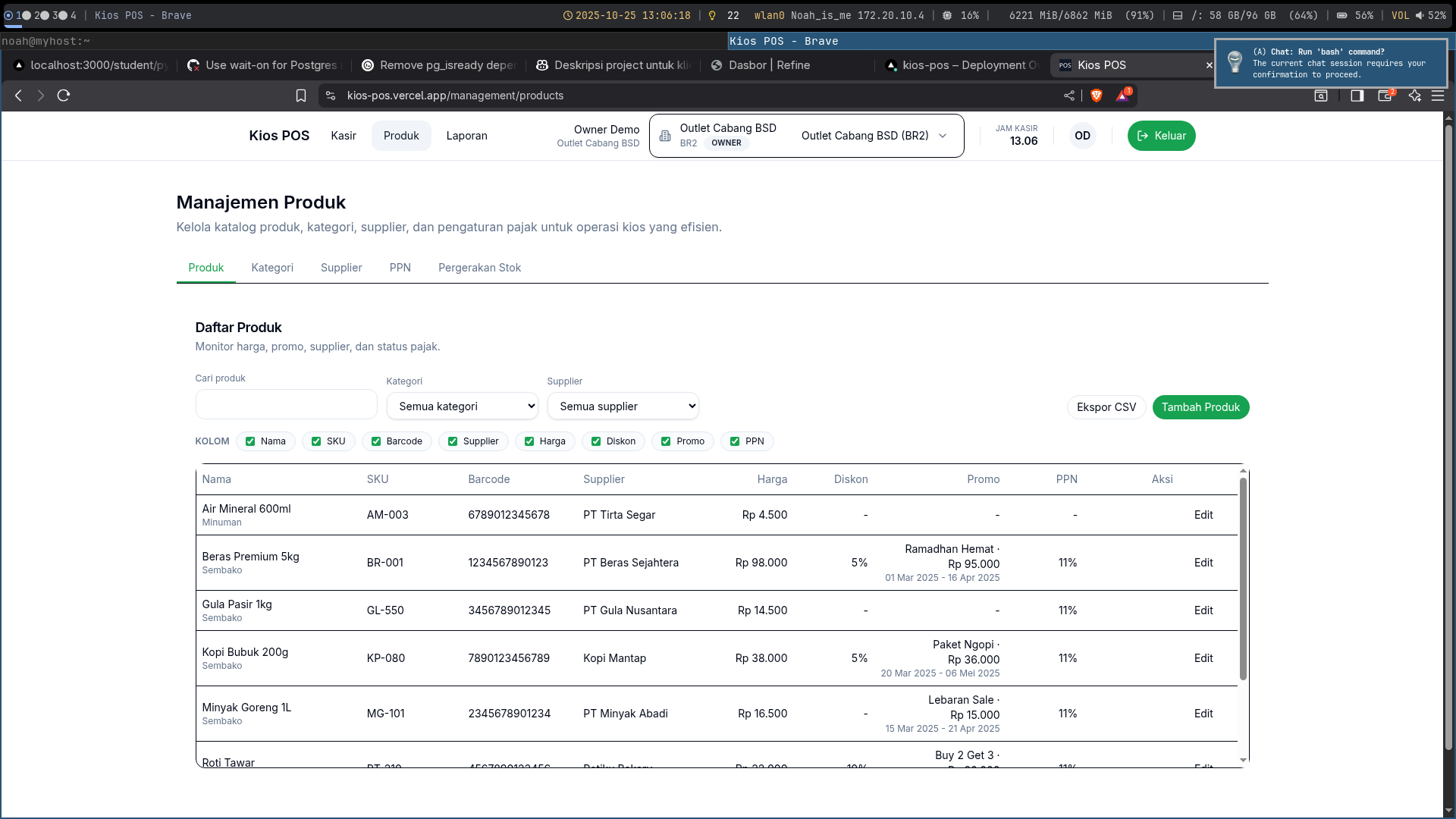Switch to the Pergerakan Stok tab
The width and height of the screenshot is (1456, 819).
(x=479, y=268)
